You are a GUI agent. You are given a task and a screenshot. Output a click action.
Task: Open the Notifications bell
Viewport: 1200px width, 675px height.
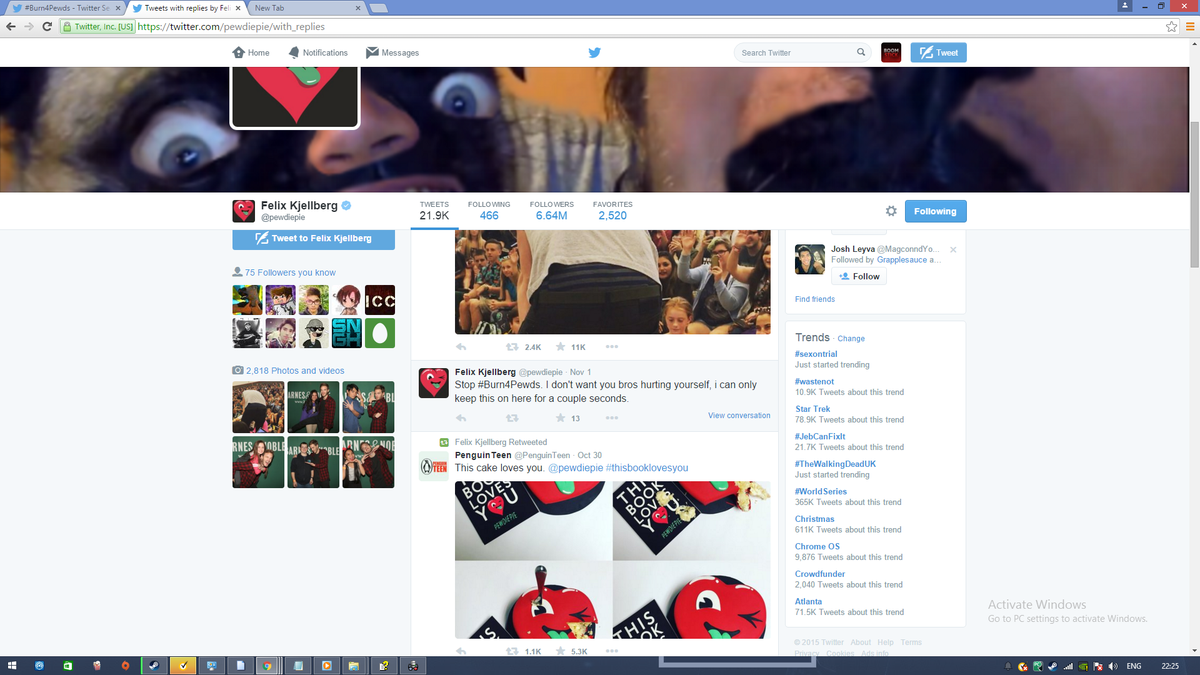point(318,53)
